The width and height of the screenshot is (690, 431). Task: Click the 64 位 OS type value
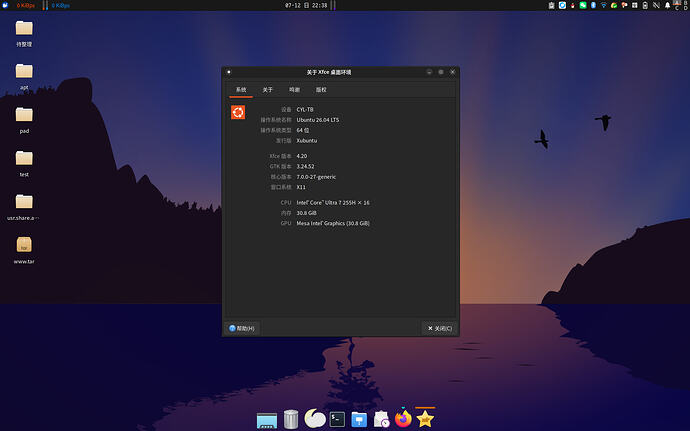(x=303, y=130)
